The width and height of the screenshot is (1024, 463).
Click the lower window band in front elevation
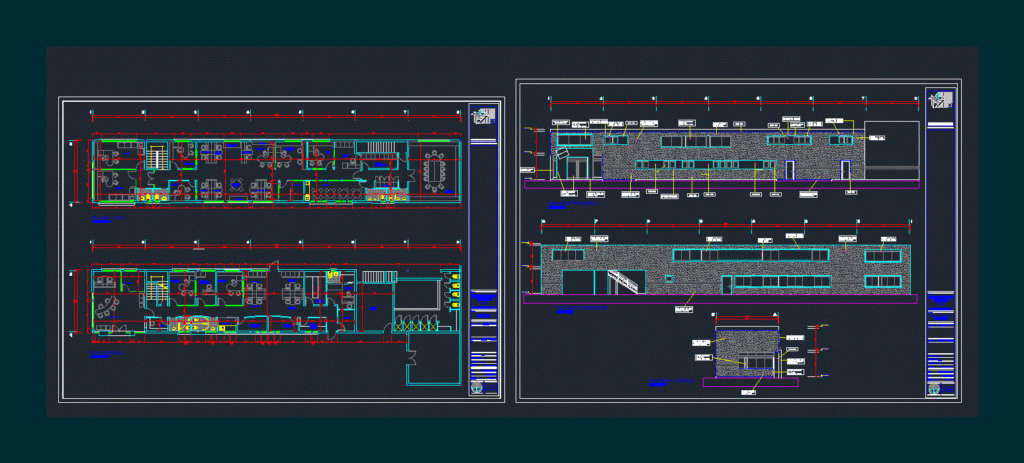(704, 165)
